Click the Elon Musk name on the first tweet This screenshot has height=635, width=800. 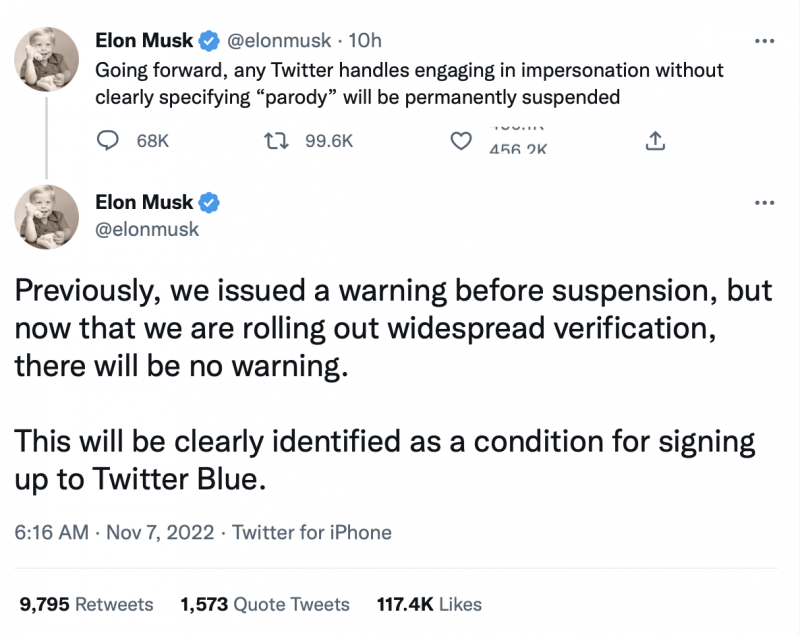[144, 40]
